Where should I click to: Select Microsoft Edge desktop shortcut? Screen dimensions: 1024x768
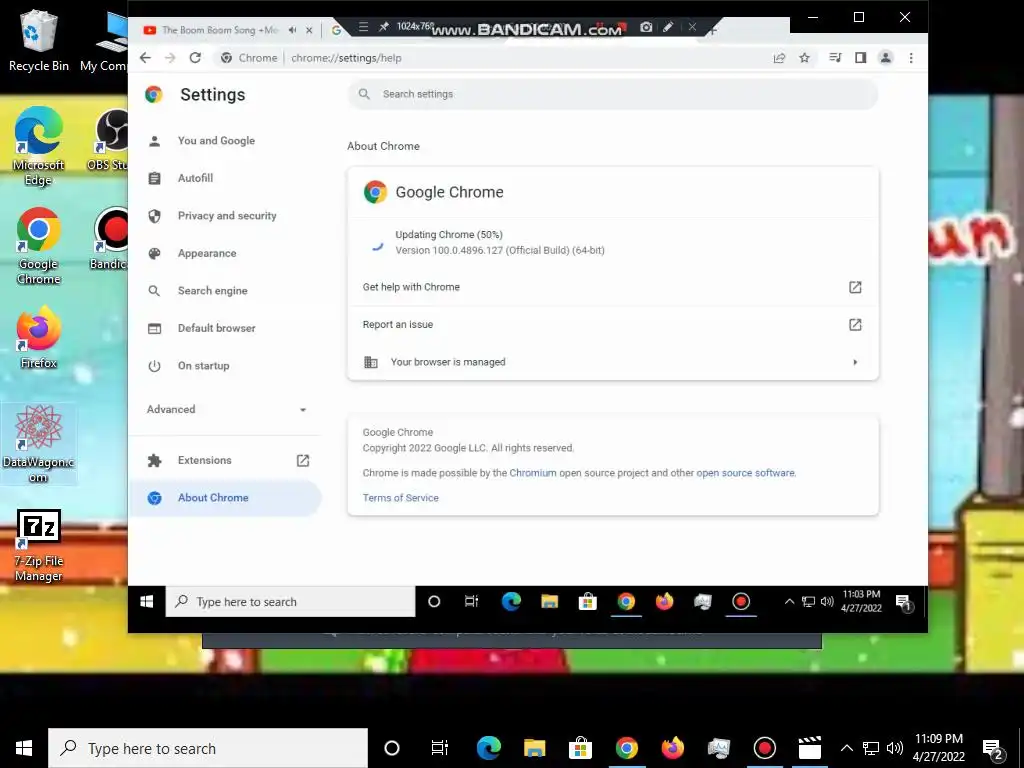click(39, 146)
